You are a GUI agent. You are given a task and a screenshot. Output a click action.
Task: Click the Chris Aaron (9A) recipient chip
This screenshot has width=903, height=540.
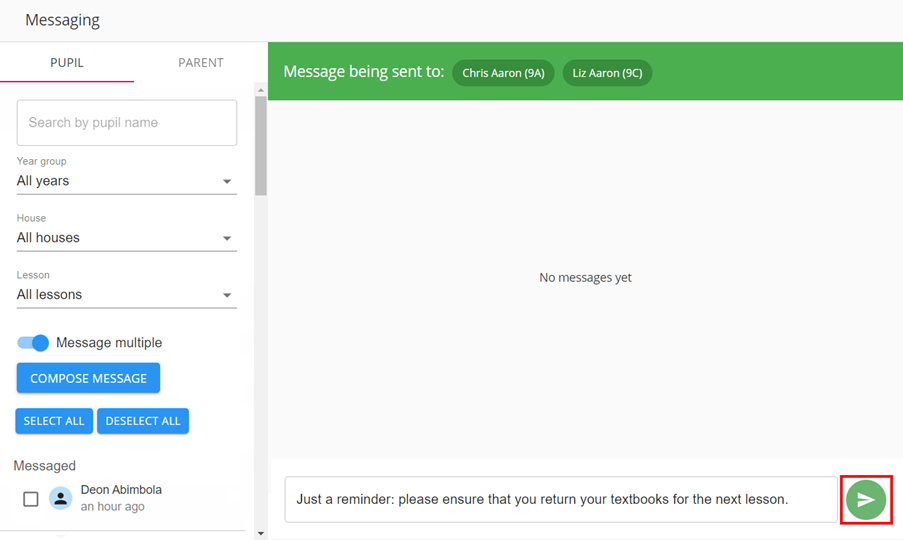click(503, 73)
